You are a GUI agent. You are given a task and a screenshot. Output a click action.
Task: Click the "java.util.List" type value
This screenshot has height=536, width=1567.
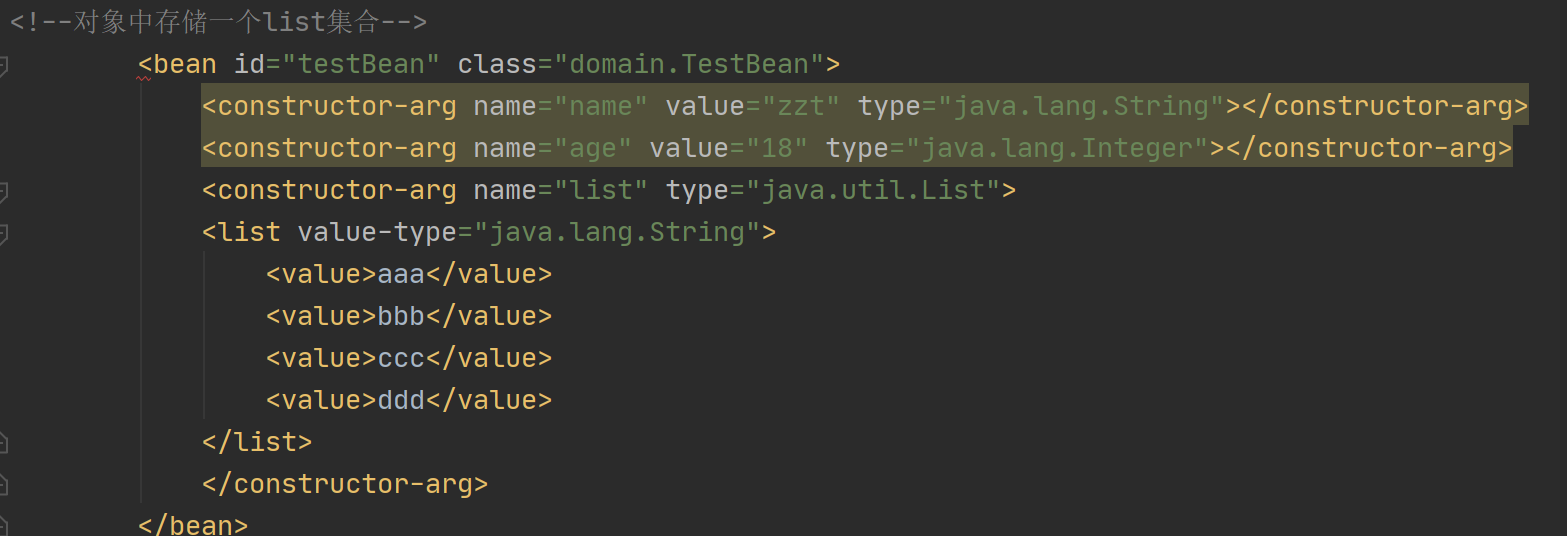pos(874,191)
